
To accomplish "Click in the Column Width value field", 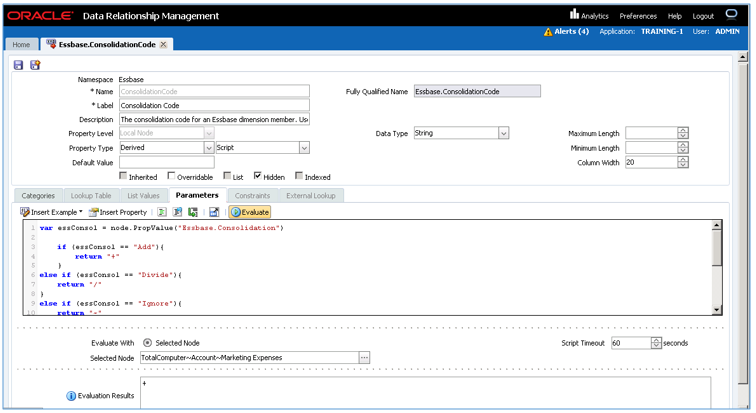I will tap(651, 162).
